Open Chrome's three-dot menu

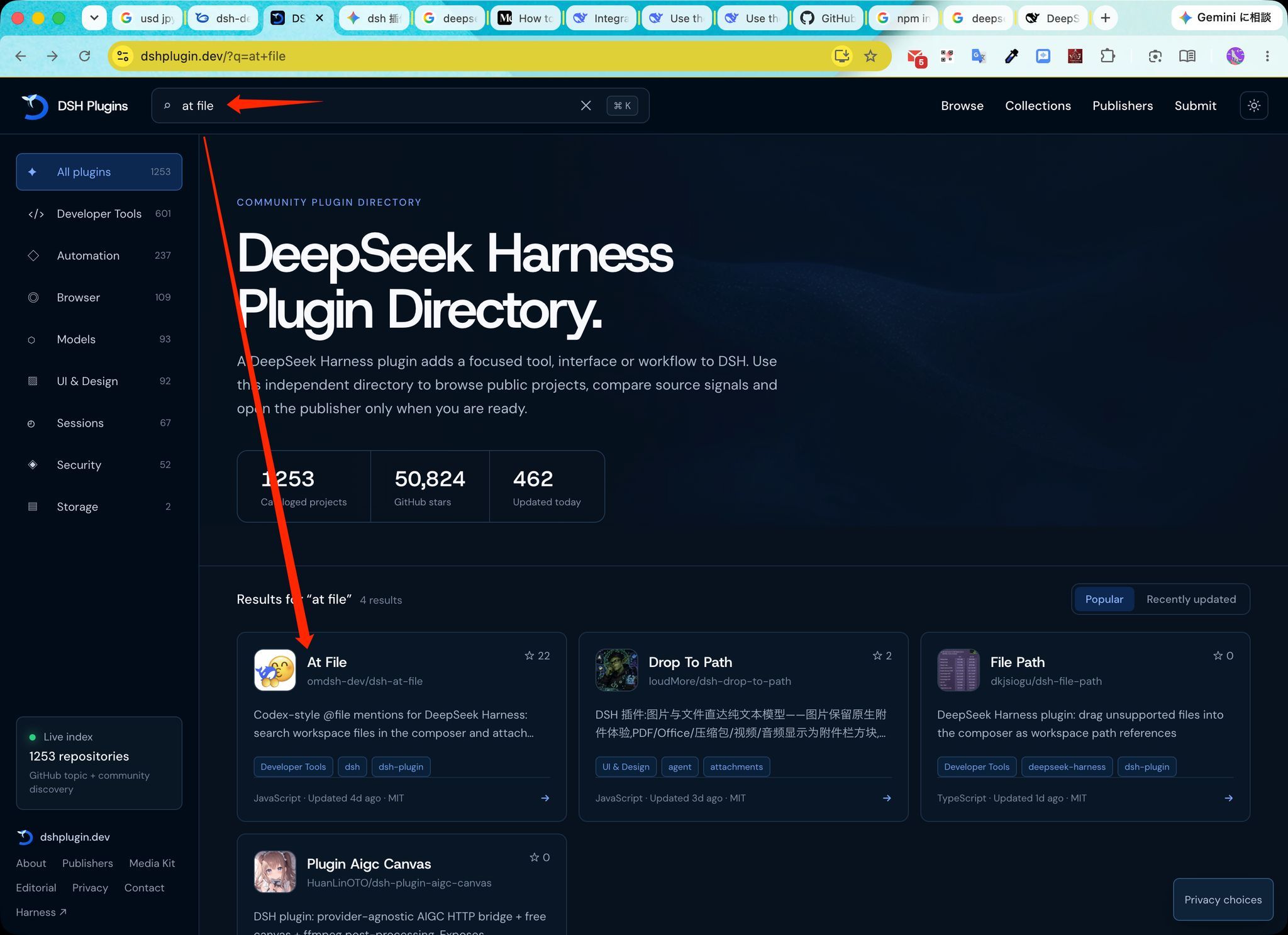pyautogui.click(x=1267, y=56)
